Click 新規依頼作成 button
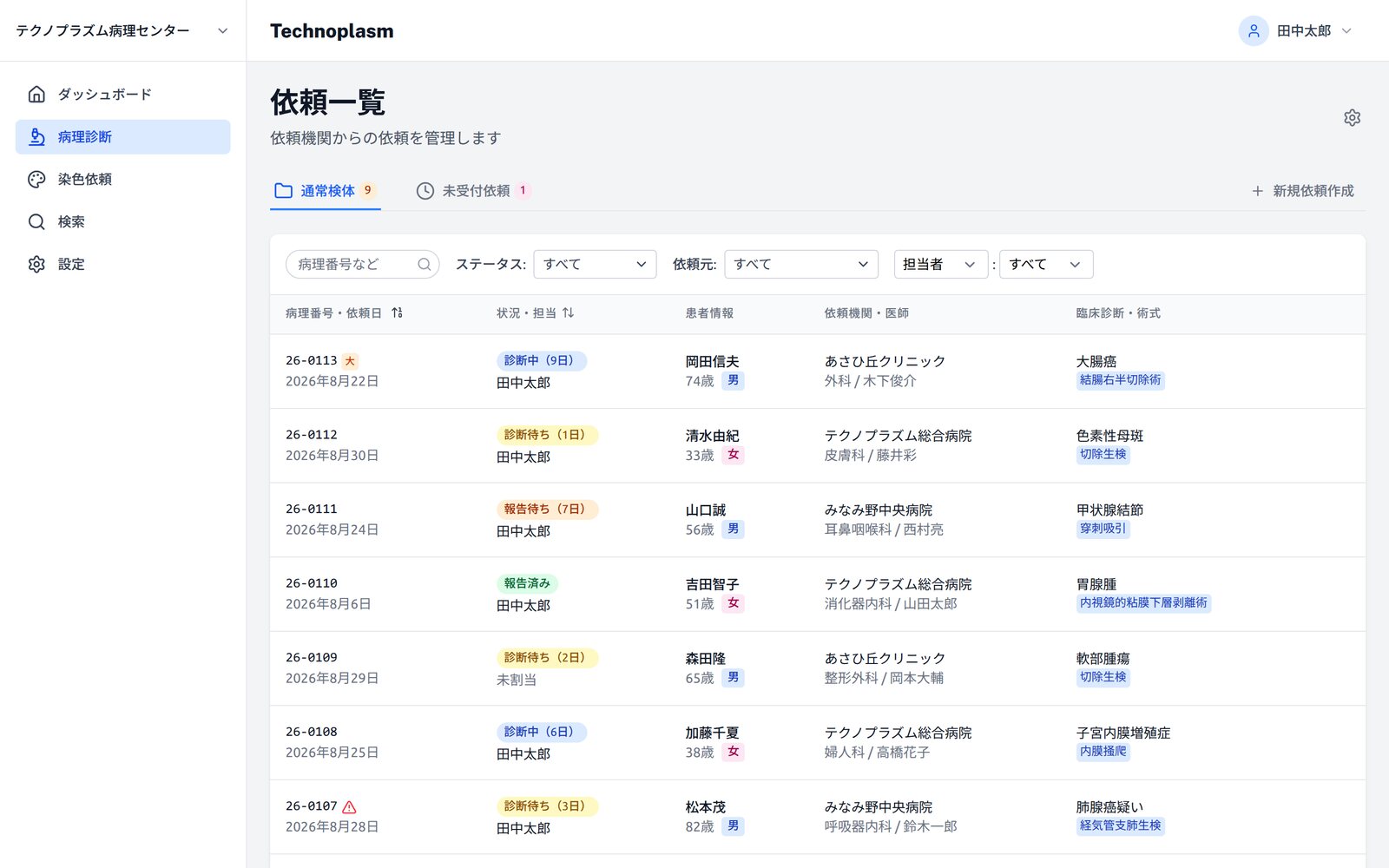The width and height of the screenshot is (1389, 868). tap(1302, 190)
